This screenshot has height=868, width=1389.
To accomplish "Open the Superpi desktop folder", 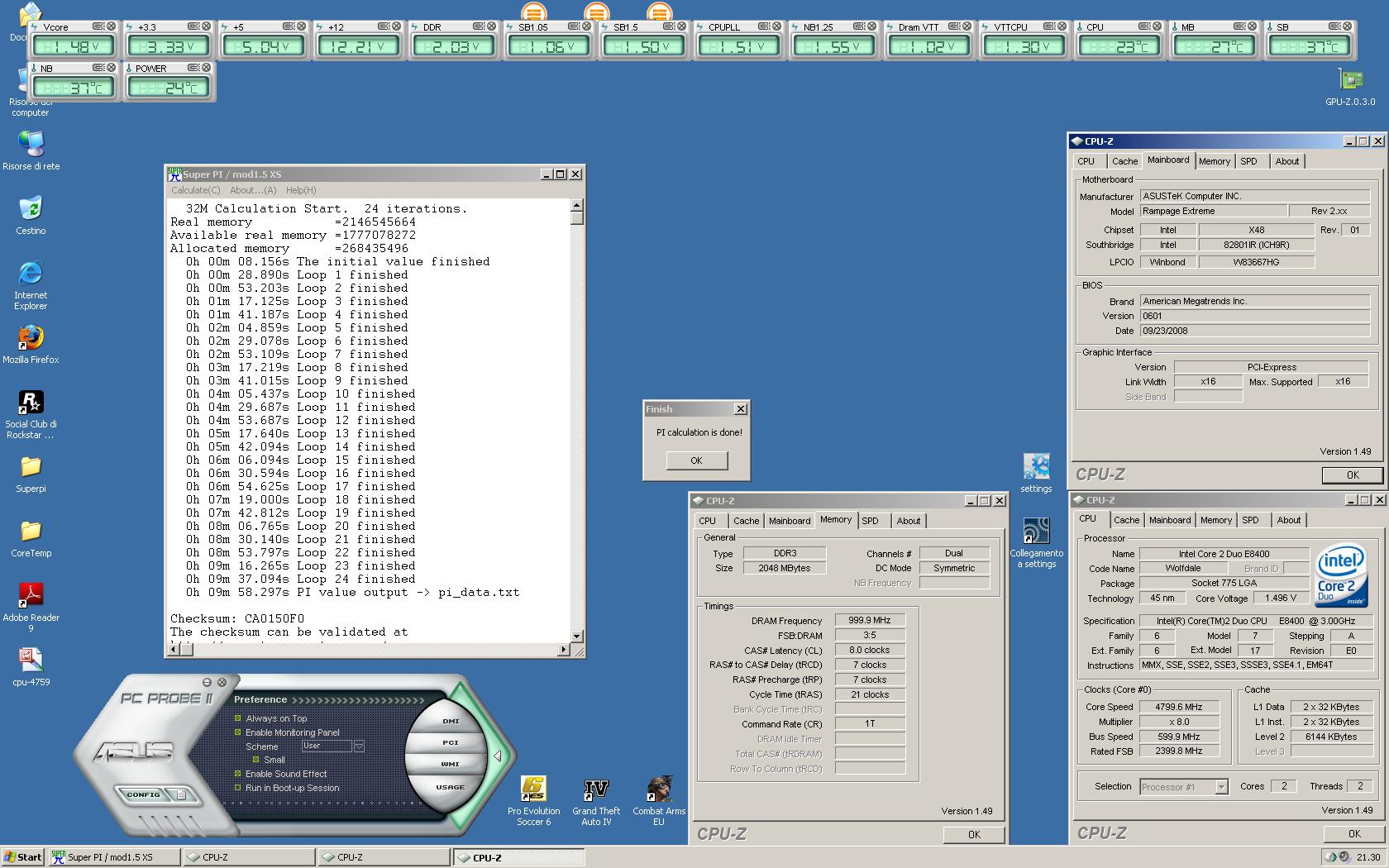I will [31, 473].
